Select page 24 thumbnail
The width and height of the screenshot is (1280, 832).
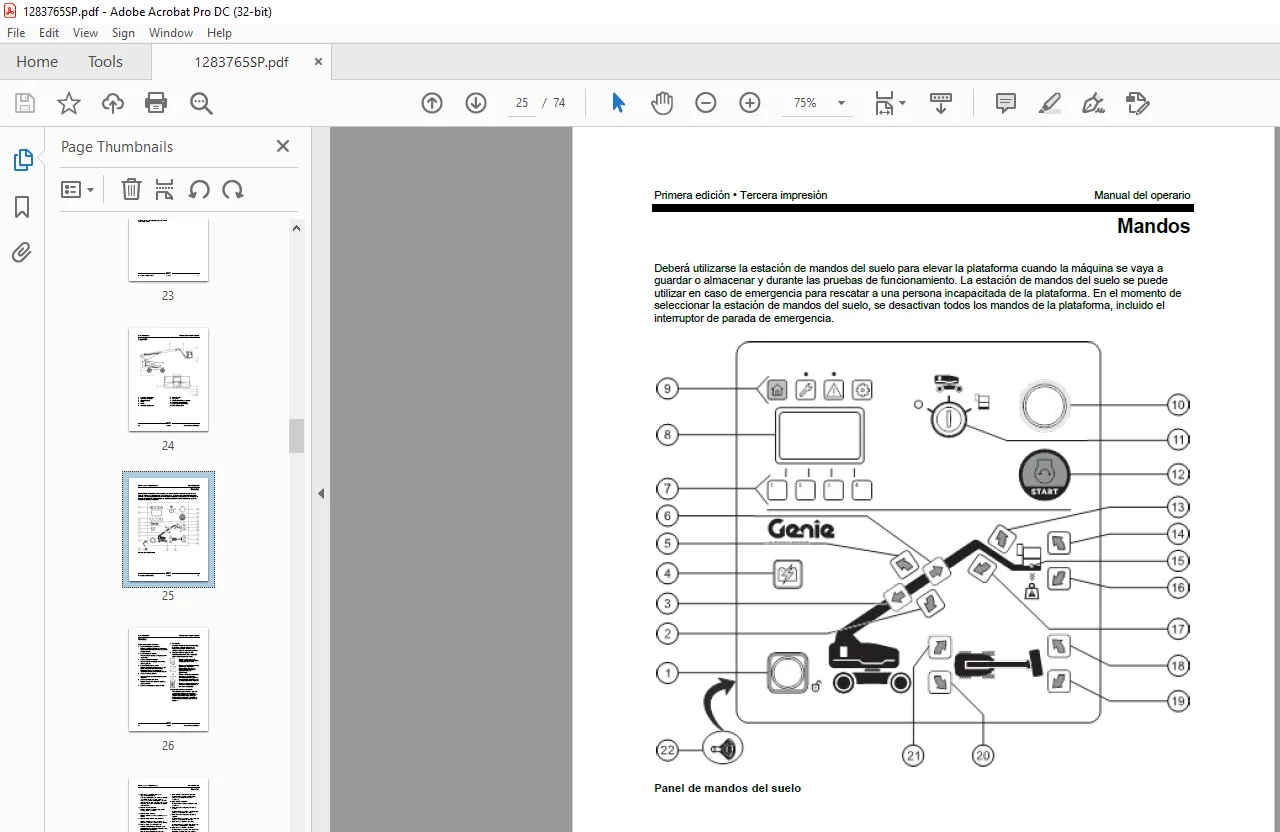168,380
